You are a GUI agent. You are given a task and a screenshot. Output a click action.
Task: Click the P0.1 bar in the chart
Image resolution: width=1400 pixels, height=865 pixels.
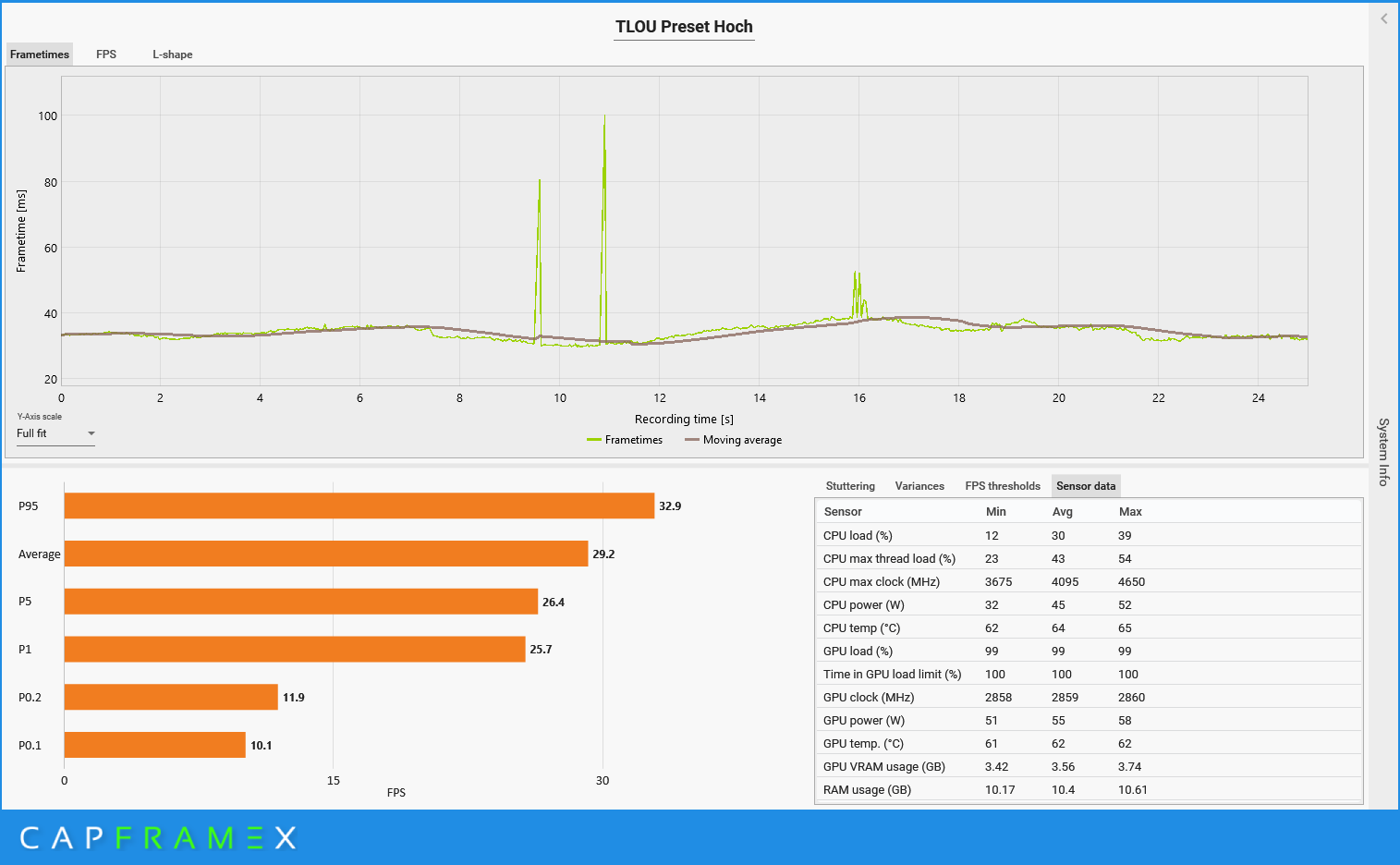[154, 745]
